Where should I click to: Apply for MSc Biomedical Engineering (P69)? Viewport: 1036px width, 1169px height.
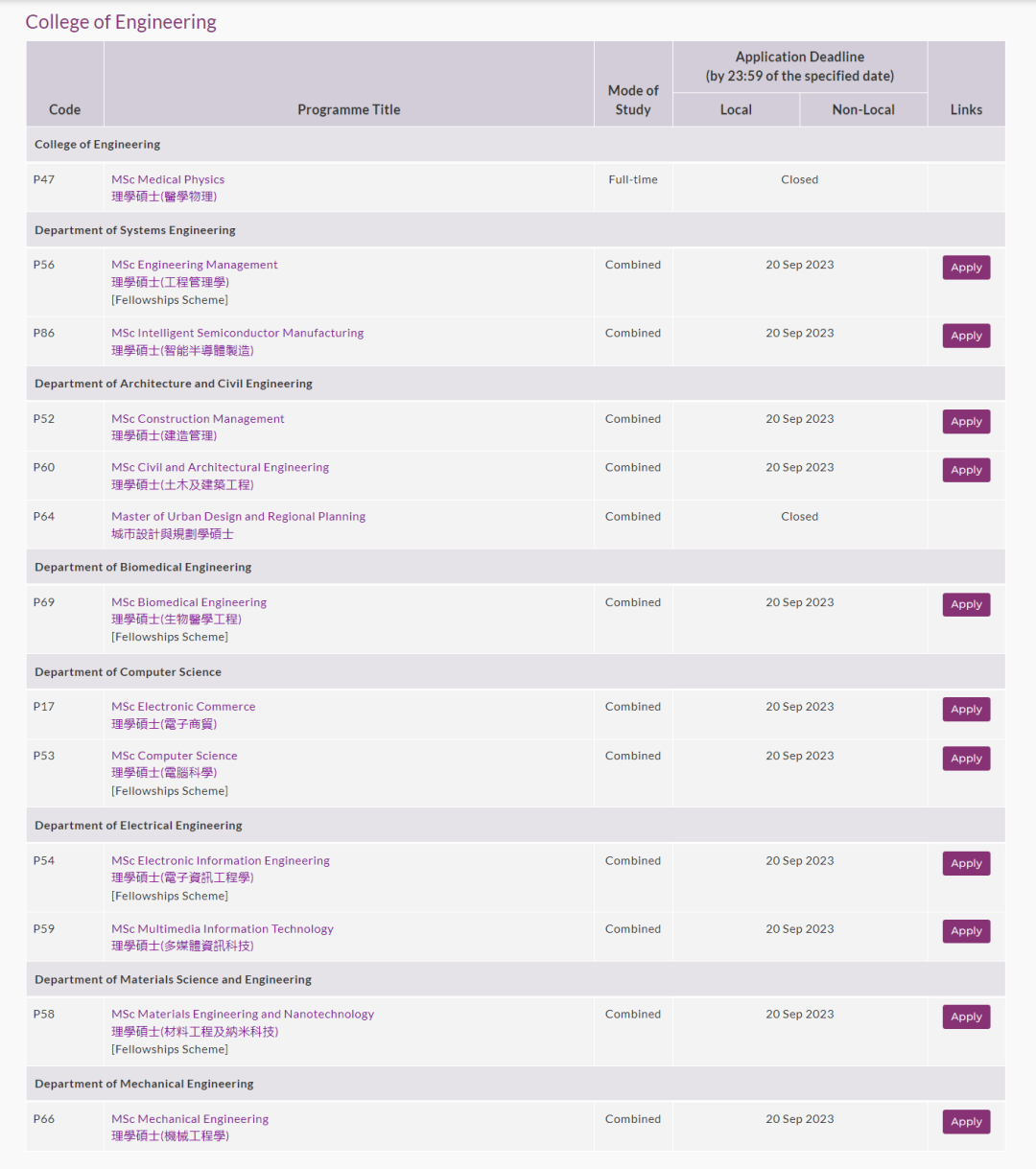pos(966,605)
